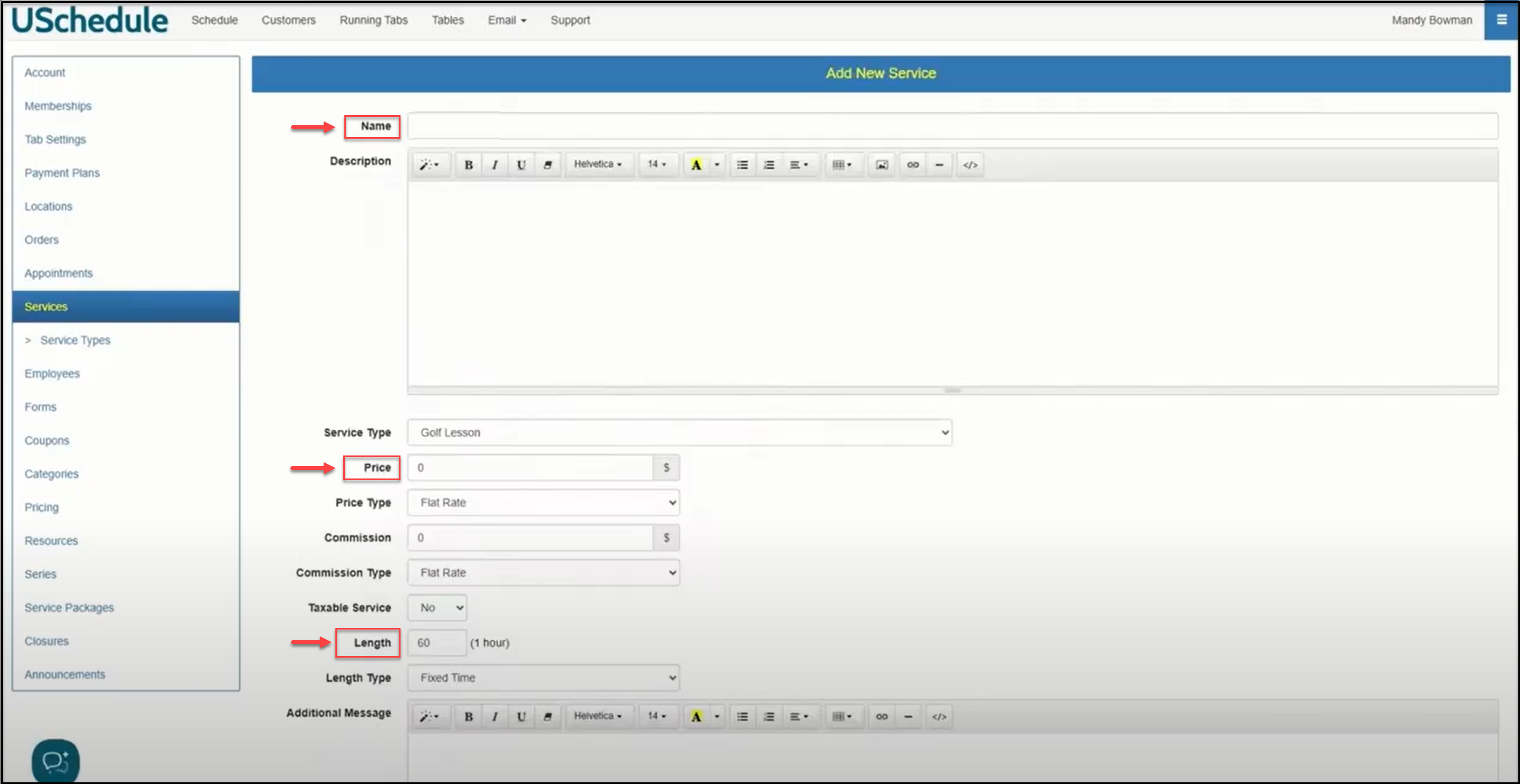Open code view in Description editor
Screen dimensions: 1520x784
point(970,165)
